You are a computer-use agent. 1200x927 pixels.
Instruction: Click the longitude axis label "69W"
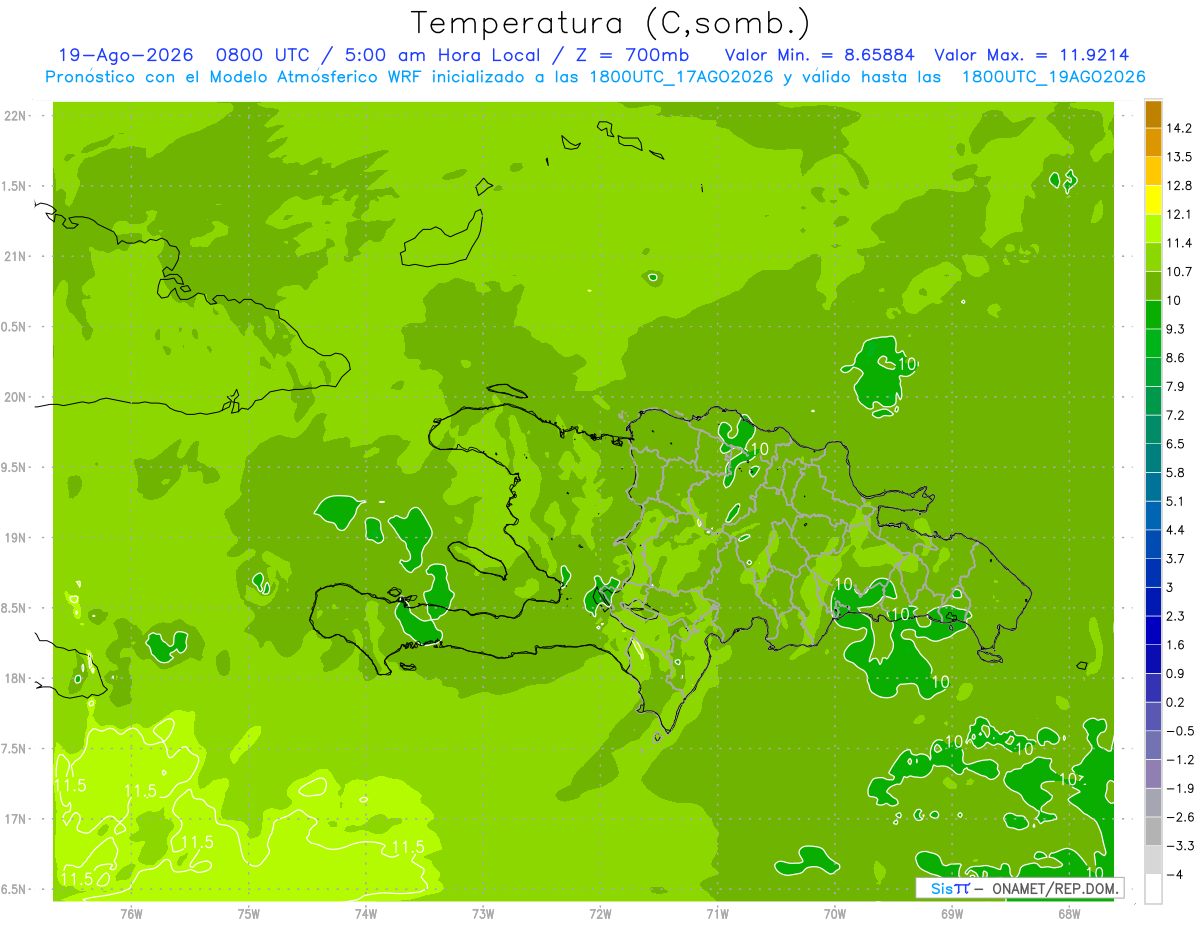pos(952,913)
